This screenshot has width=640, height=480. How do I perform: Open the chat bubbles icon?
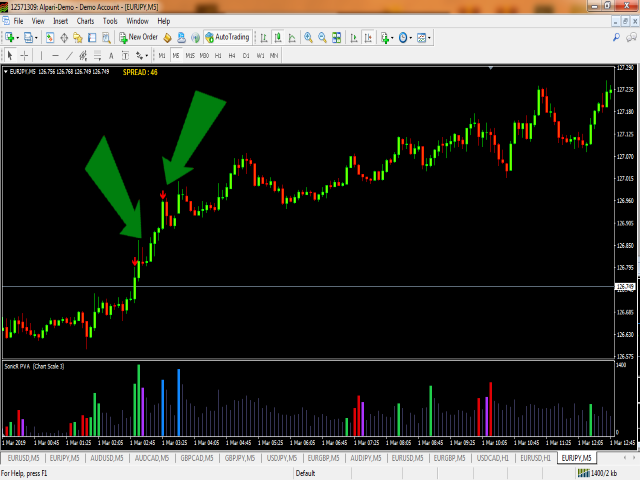[x=631, y=38]
